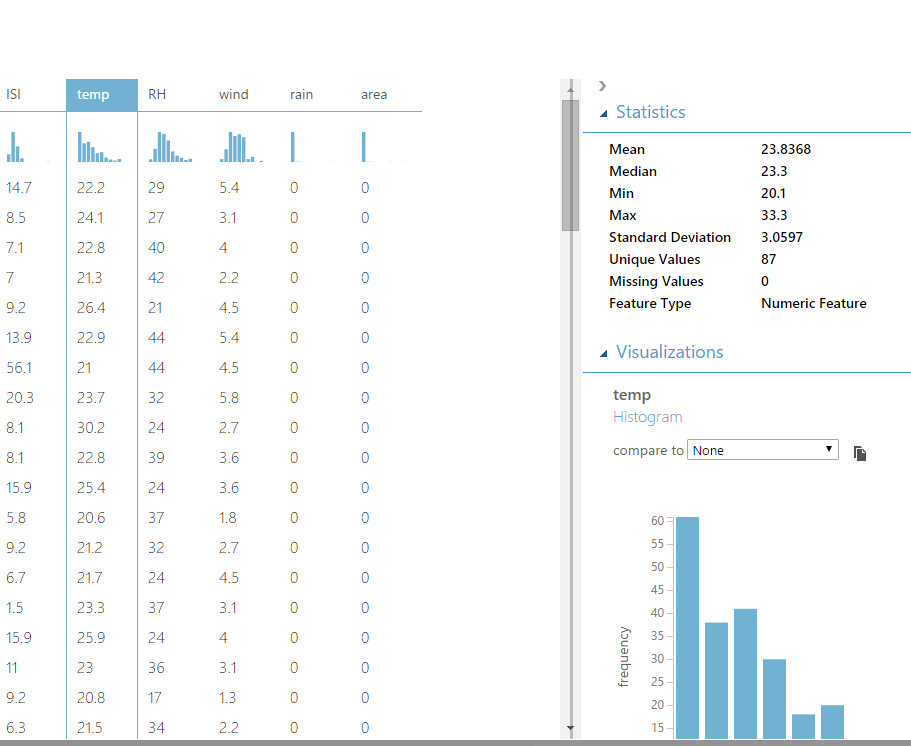Image resolution: width=911 pixels, height=746 pixels.
Task: Click temp cell value 22.2
Action: pyautogui.click(x=91, y=188)
